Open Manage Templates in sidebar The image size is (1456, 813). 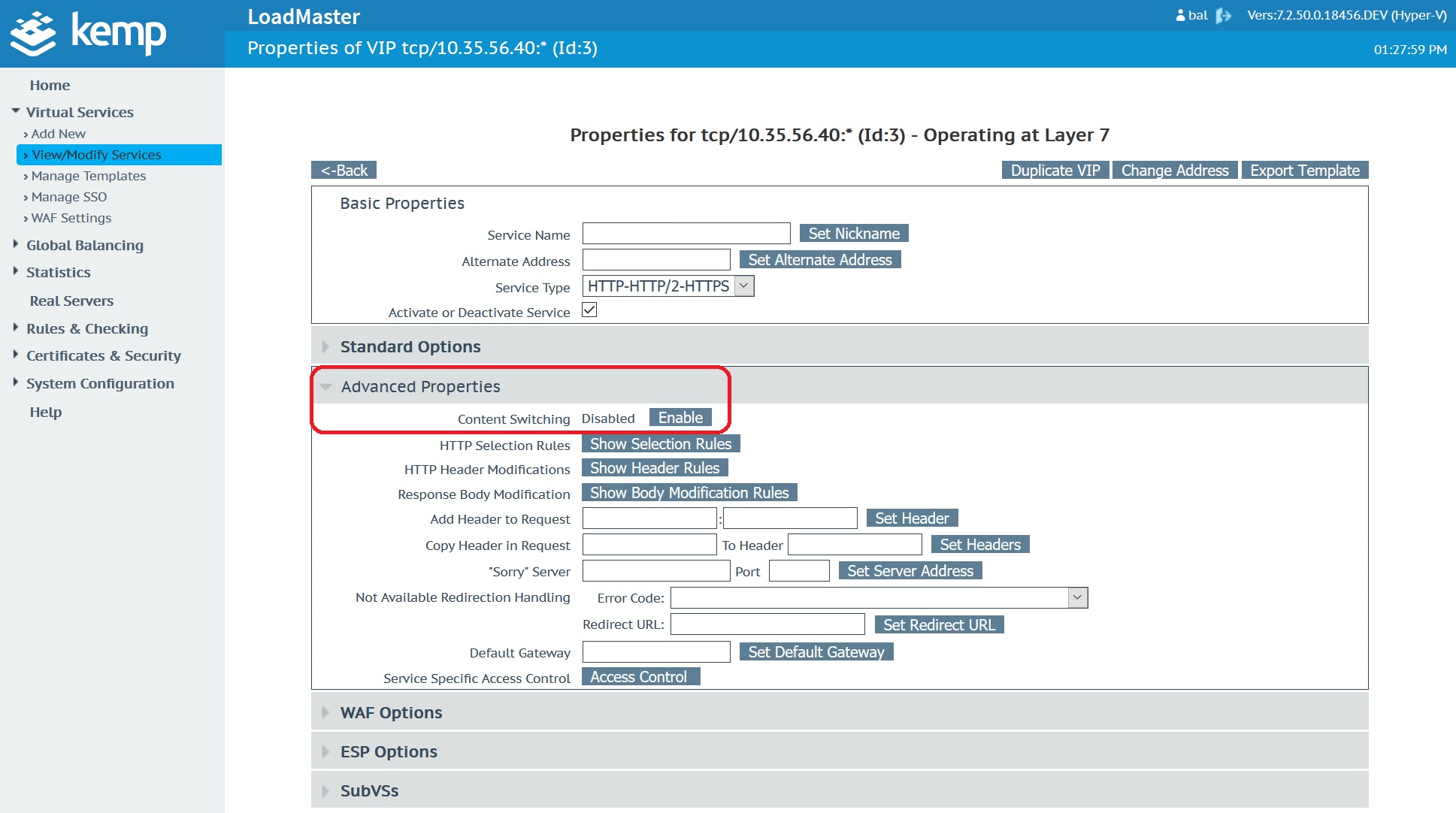coord(88,176)
